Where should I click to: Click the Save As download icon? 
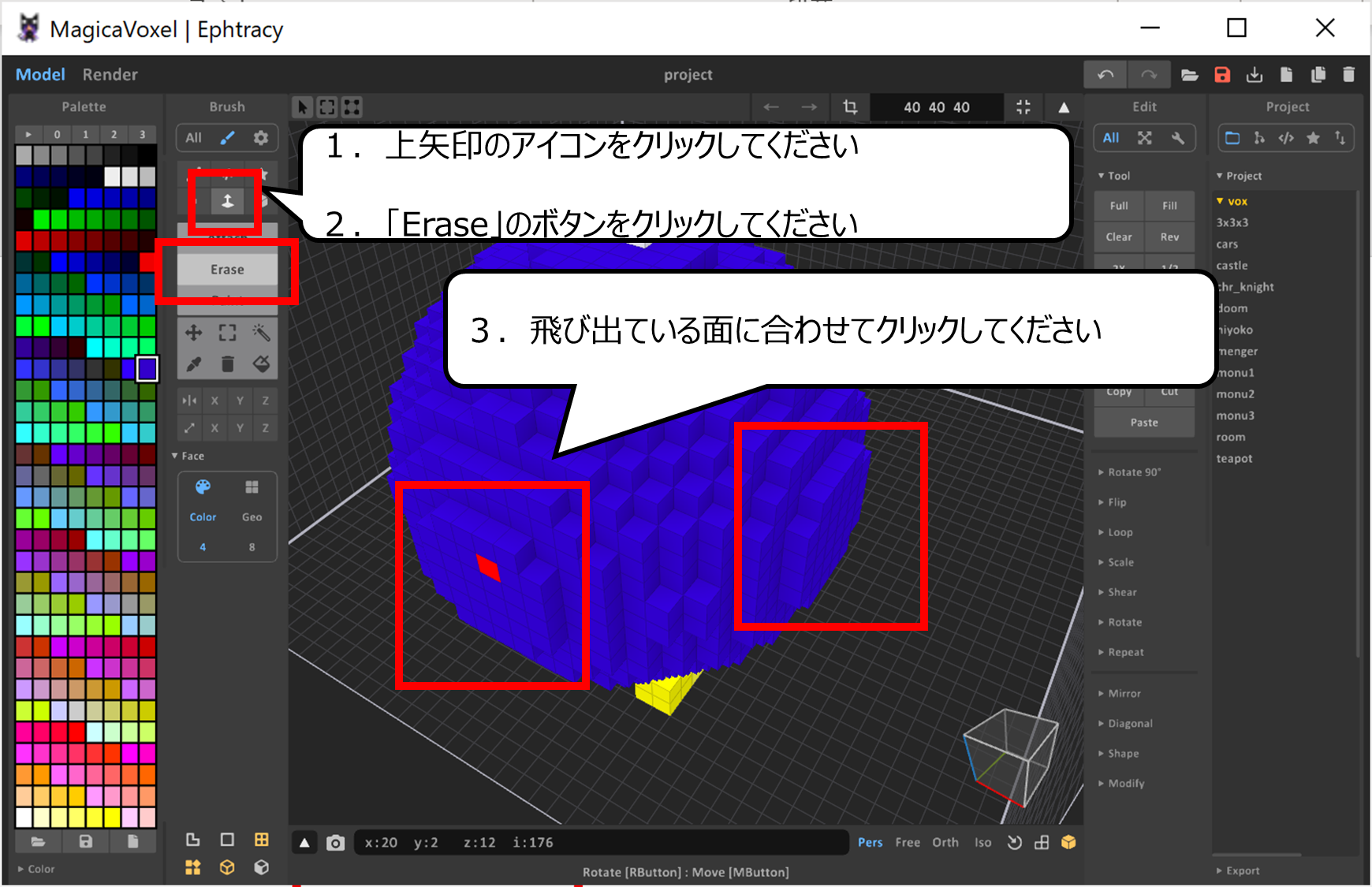click(x=1255, y=75)
